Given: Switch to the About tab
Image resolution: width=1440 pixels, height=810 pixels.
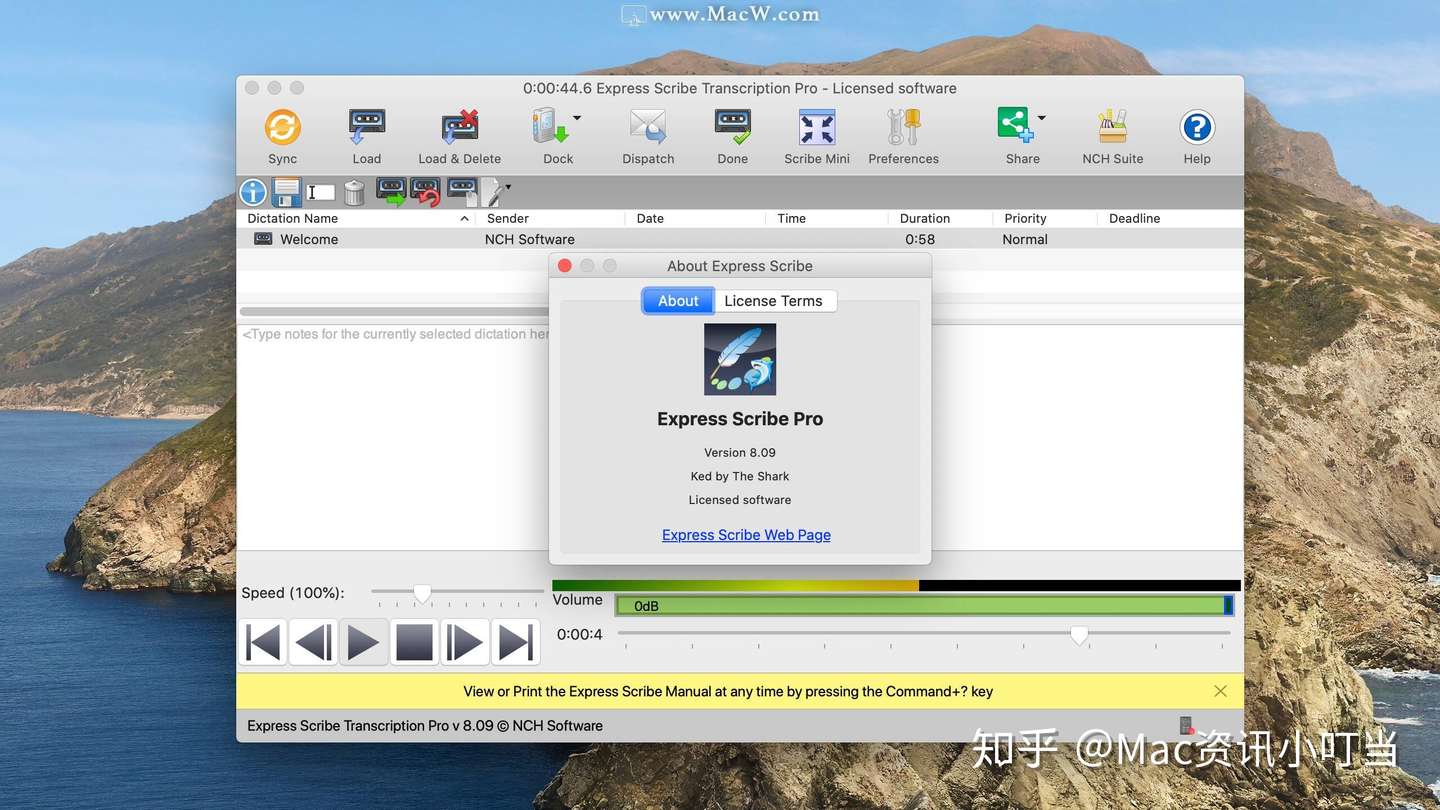Looking at the screenshot, I should click(678, 301).
